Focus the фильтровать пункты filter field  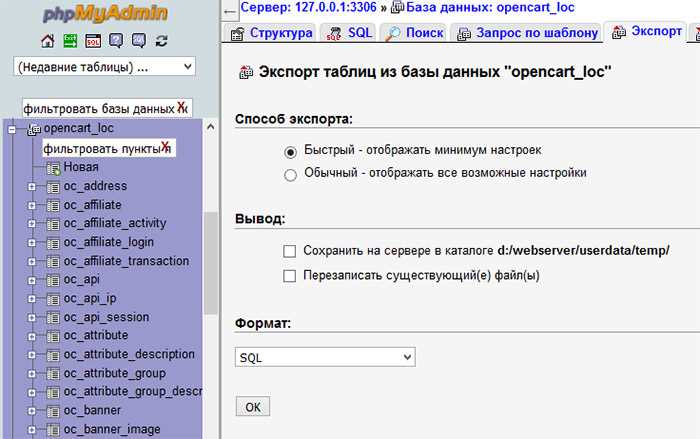coord(109,148)
